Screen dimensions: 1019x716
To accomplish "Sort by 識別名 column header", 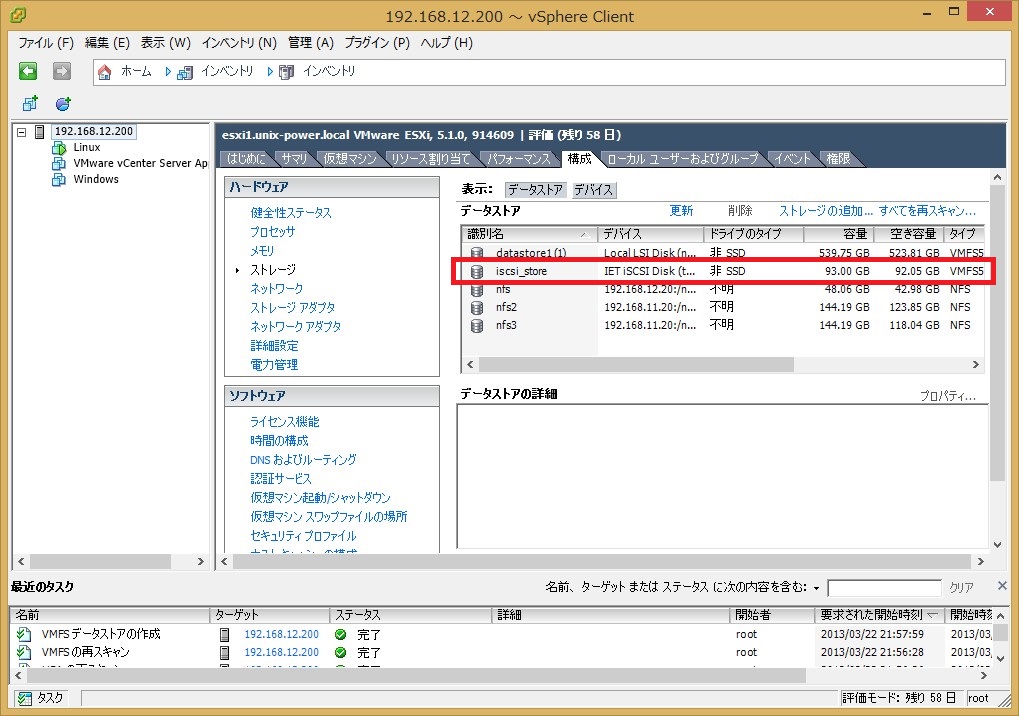I will click(x=528, y=234).
